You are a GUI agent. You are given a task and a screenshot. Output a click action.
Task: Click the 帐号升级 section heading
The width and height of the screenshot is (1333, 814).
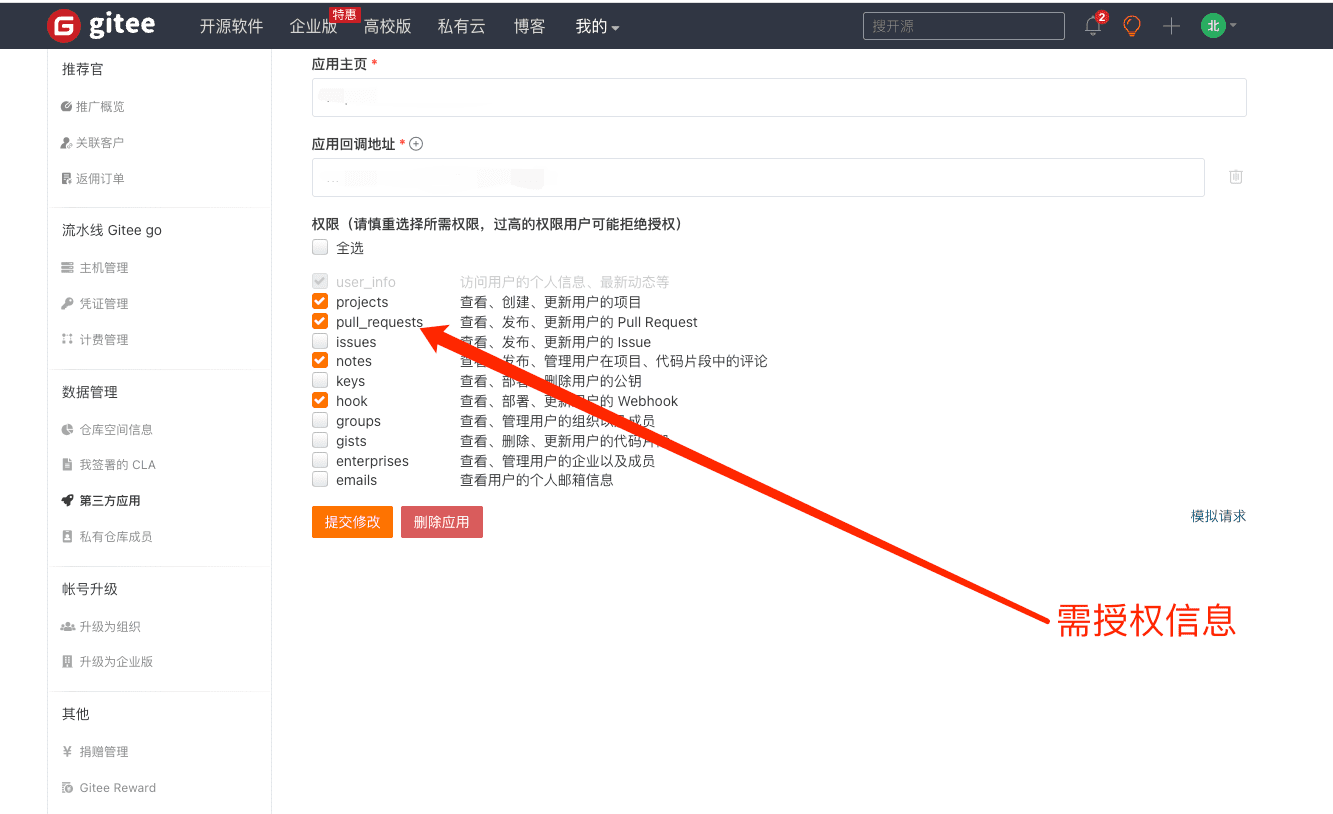tap(90, 589)
